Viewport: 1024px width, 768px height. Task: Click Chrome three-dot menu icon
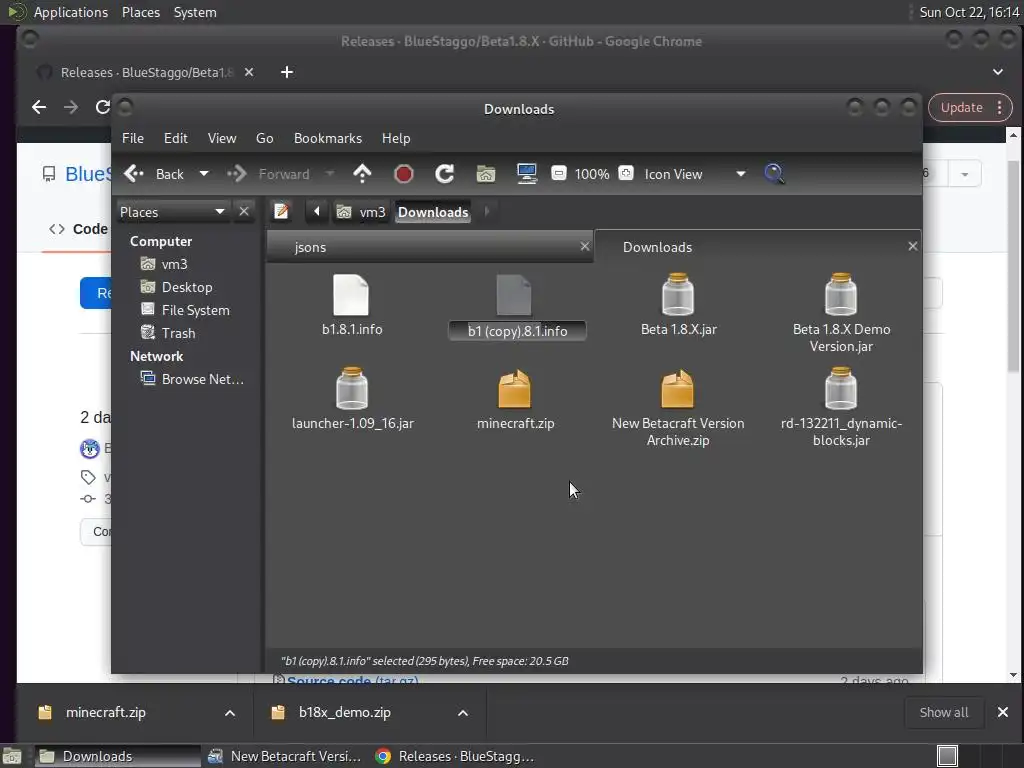click(x=999, y=108)
